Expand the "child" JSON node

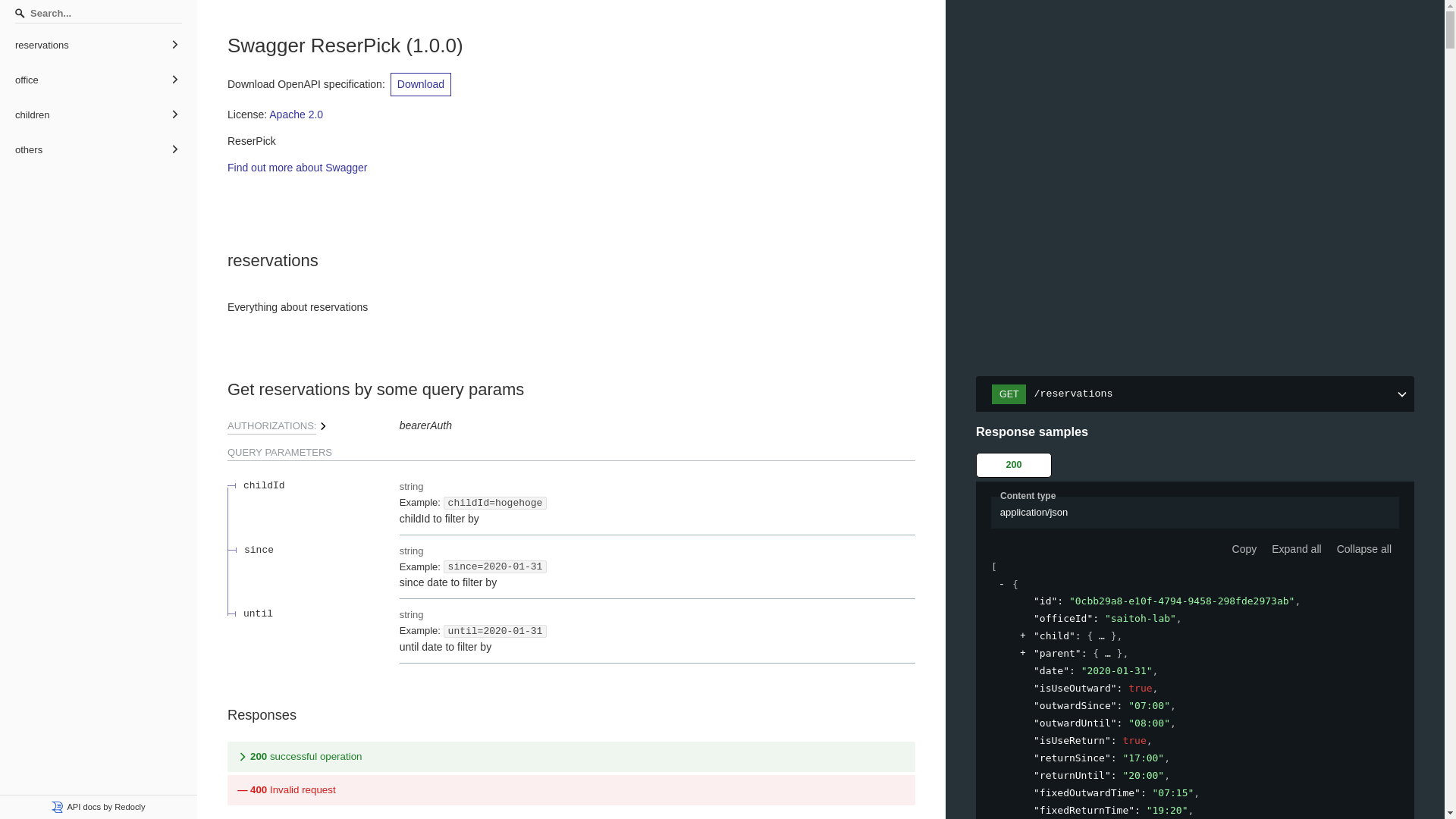(1023, 635)
